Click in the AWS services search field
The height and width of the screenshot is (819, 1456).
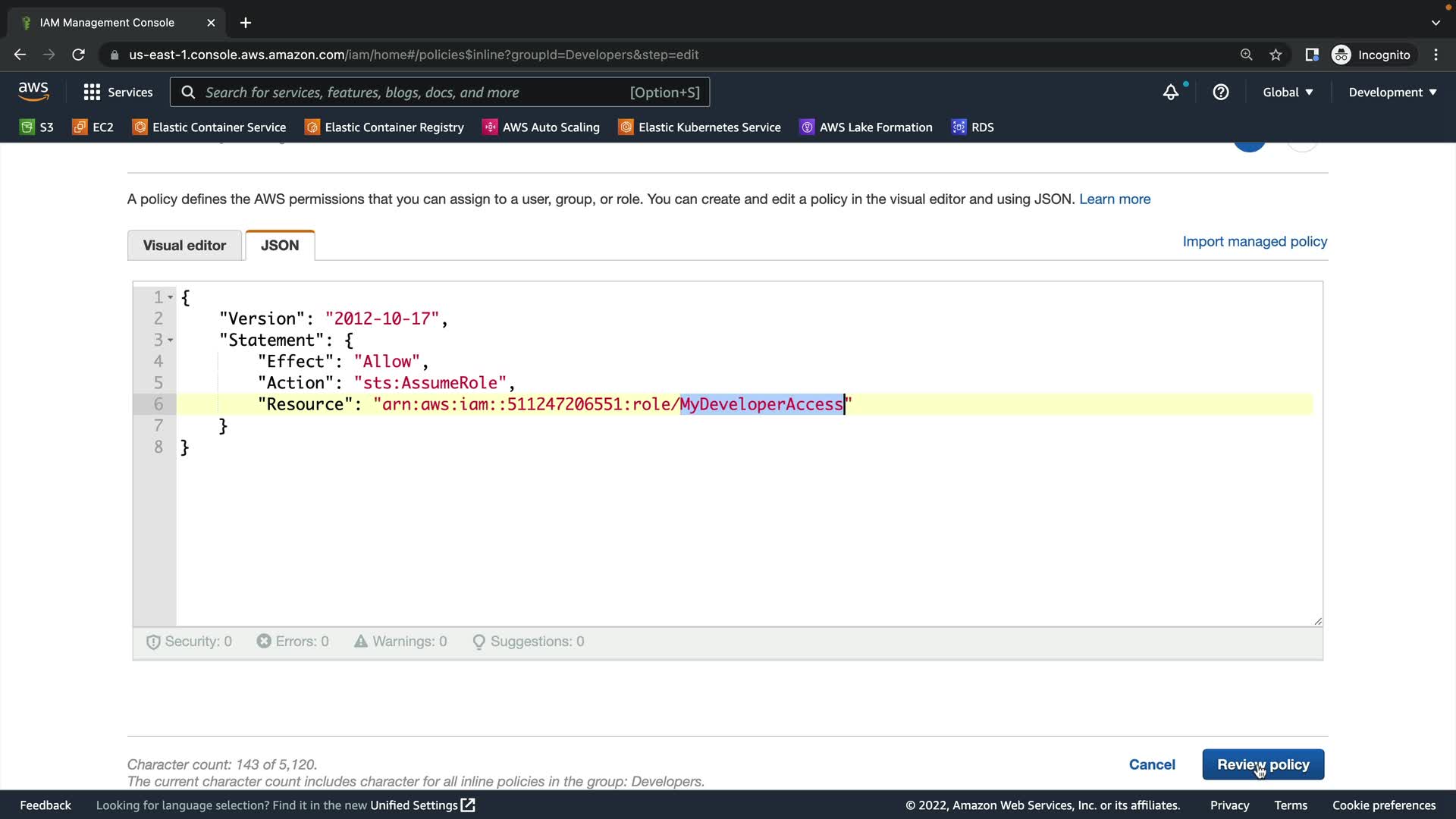440,93
